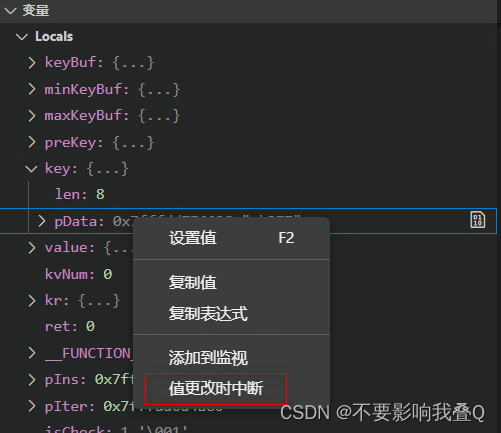Expand the maxKeyBuf variable
The image size is (501, 433).
32,116
